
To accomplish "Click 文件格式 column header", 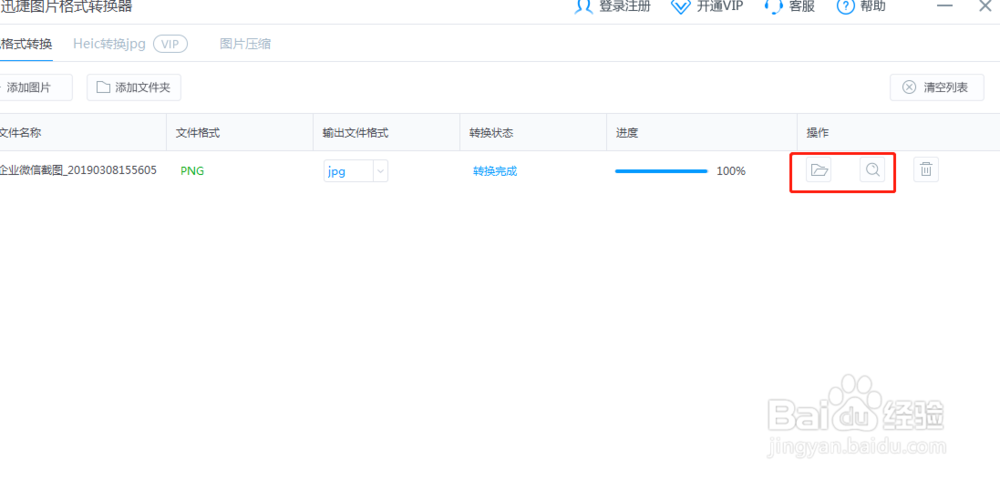I will (x=198, y=133).
